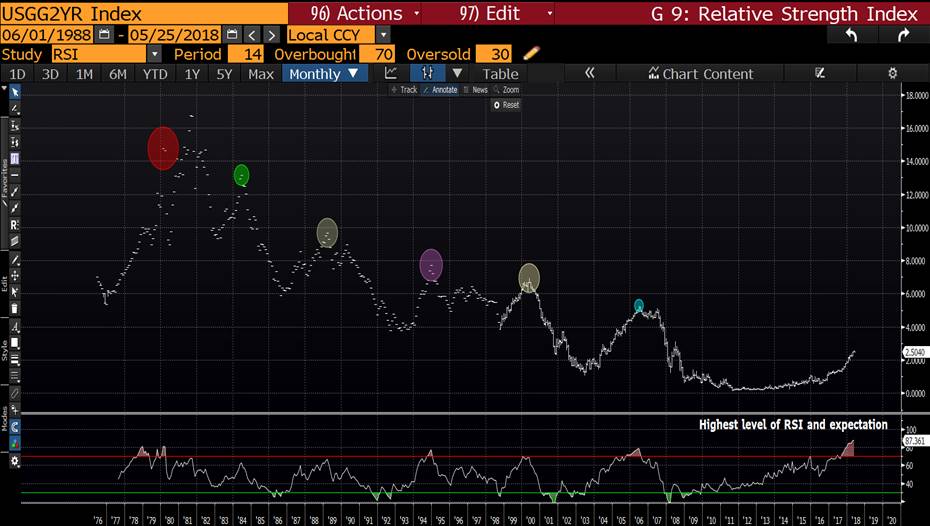Click the end date field 05/25/2018
This screenshot has height=526, width=930.
(174, 35)
